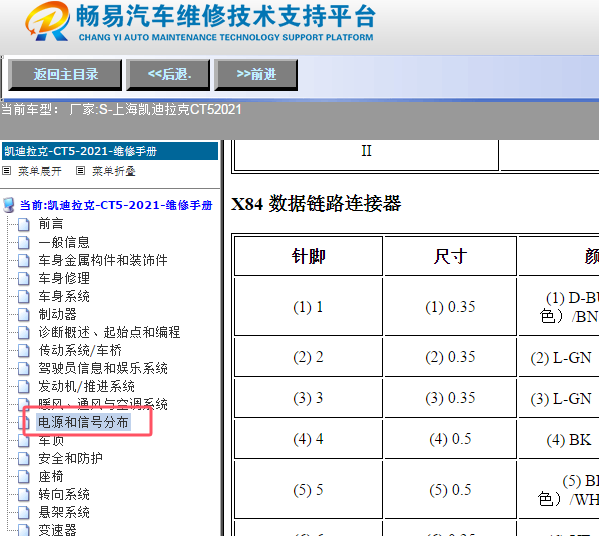This screenshot has height=536, width=599.
Task: Click the page icon beside 车身金属构件和装饰件
Action: coord(24,261)
